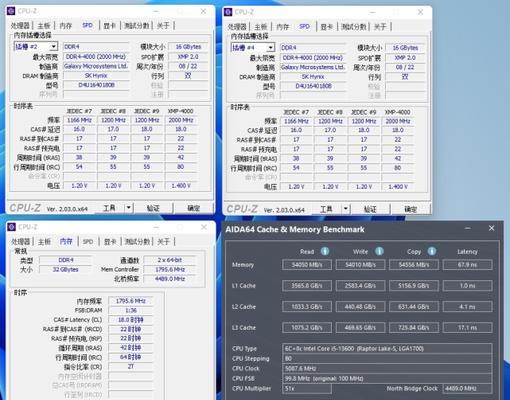Minimize the AIDA64 benchmark window
The image size is (510, 400).
[468, 228]
